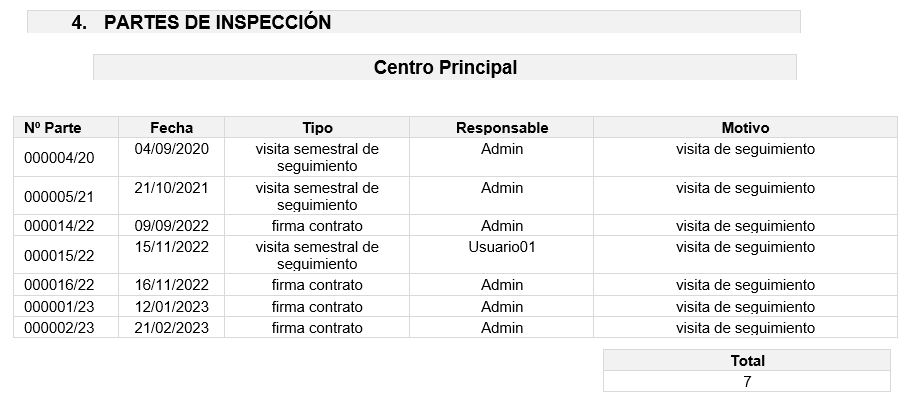The height and width of the screenshot is (414, 909).
Task: Click the Fecha column header
Action: point(171,128)
